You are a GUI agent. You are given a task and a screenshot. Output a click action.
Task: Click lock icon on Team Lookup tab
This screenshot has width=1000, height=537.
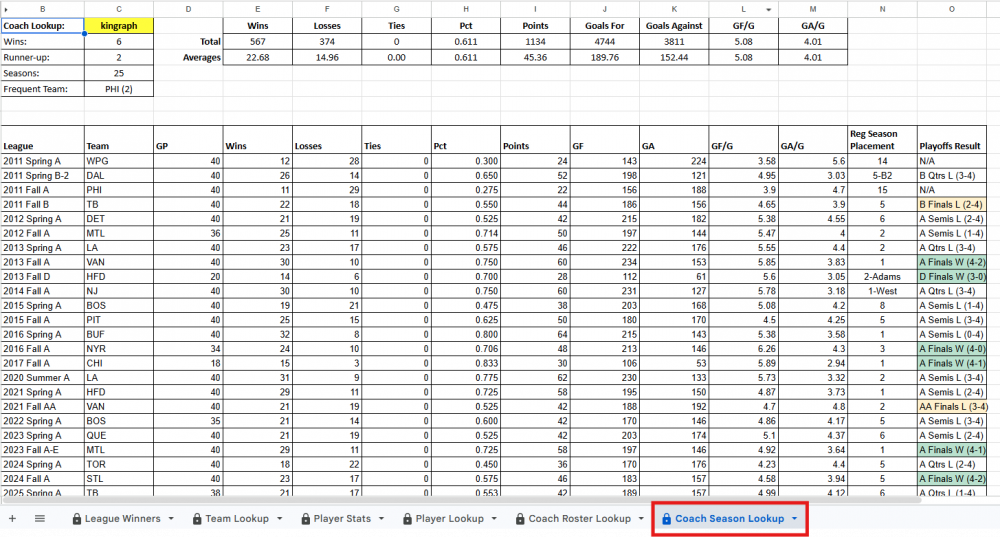tap(197, 519)
